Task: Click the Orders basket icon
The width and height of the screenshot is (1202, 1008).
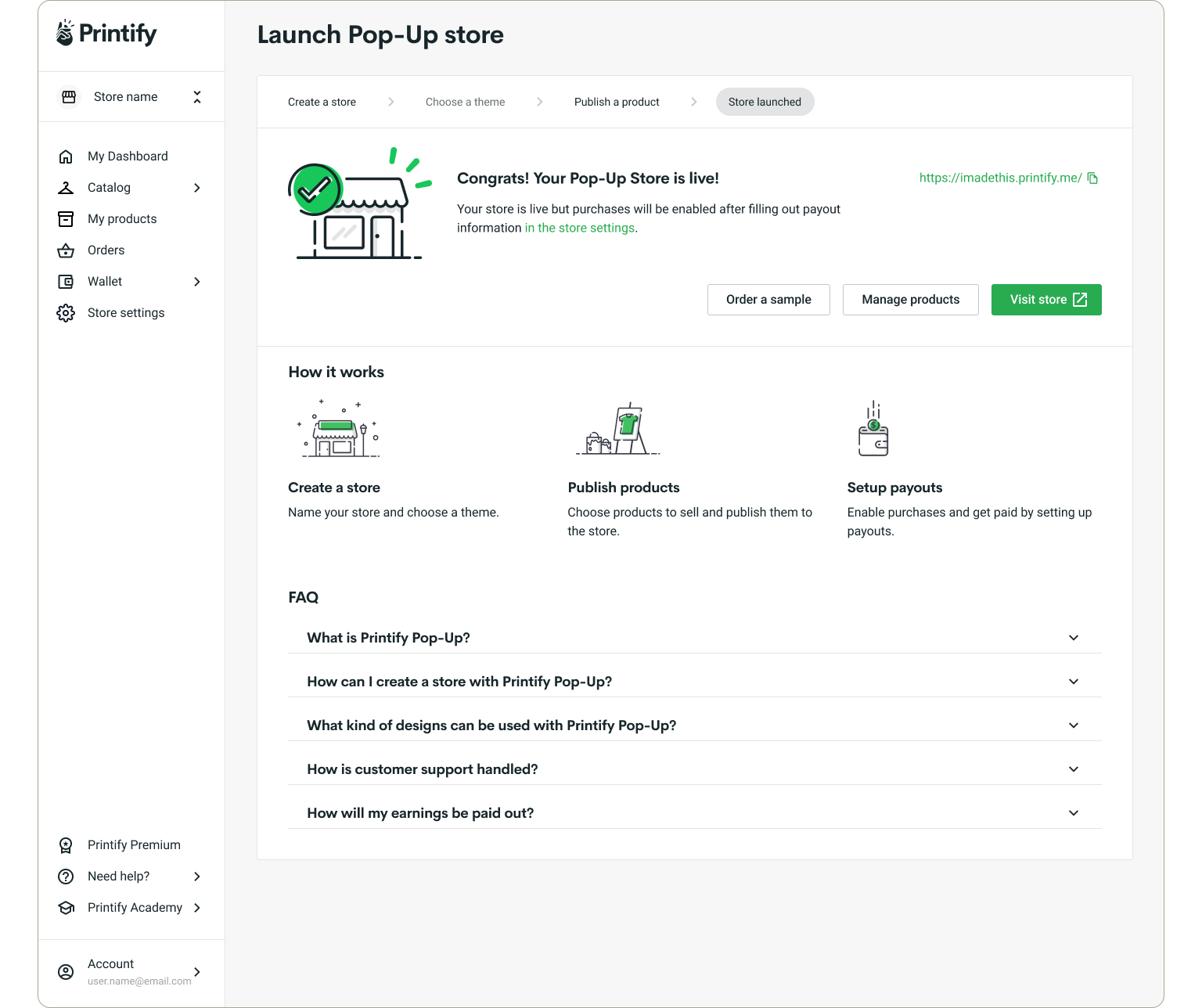Action: [x=66, y=250]
